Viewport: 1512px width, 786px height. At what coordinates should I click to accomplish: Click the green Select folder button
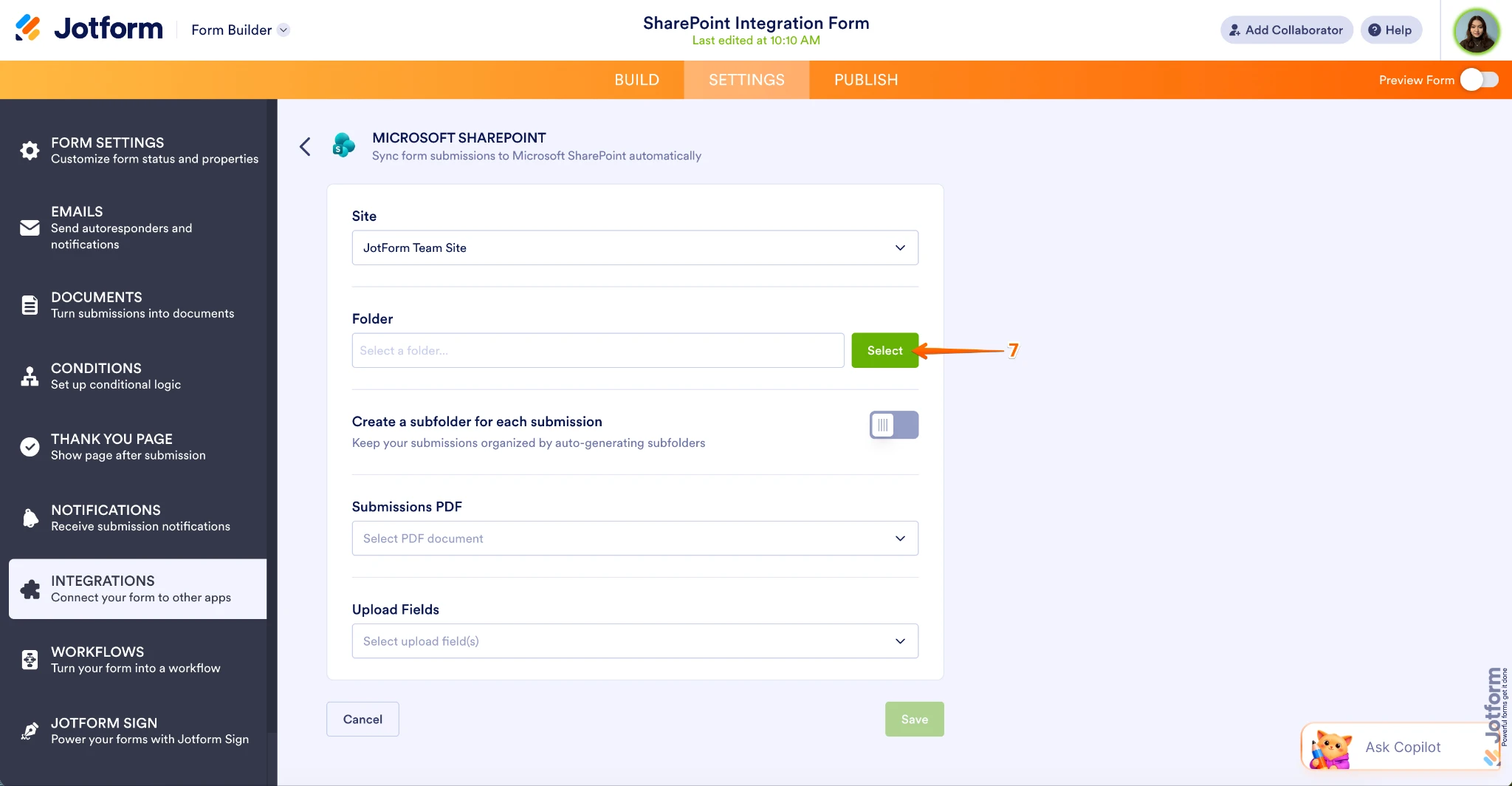(884, 350)
